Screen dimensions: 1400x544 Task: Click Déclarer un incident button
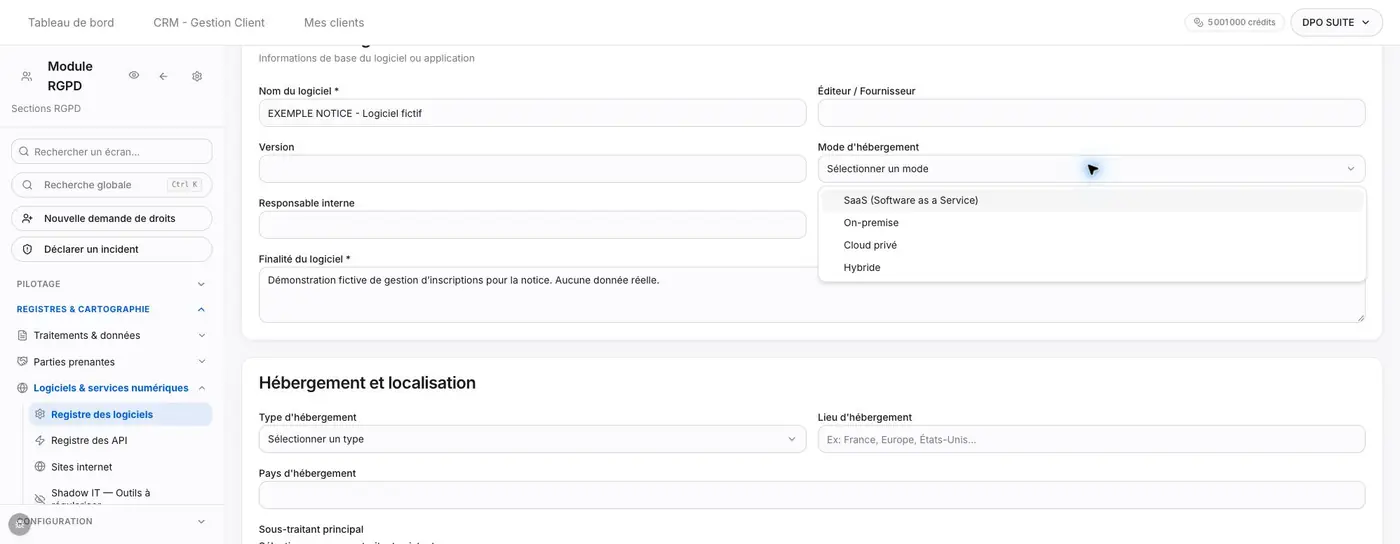click(x=112, y=249)
